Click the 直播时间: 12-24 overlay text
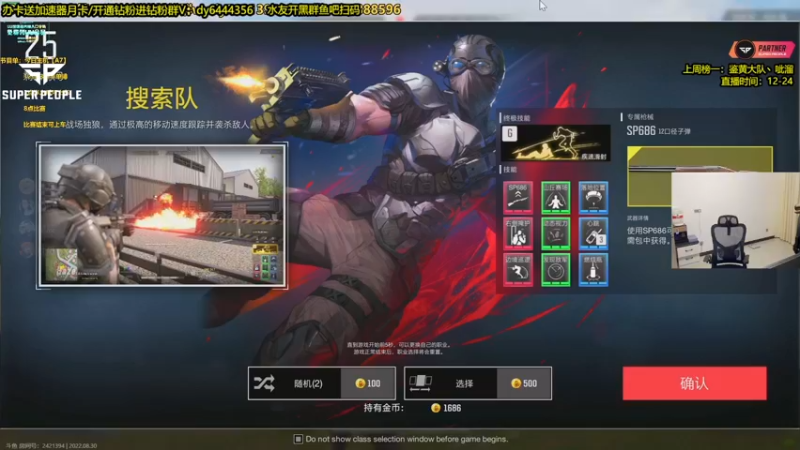 [x=757, y=81]
